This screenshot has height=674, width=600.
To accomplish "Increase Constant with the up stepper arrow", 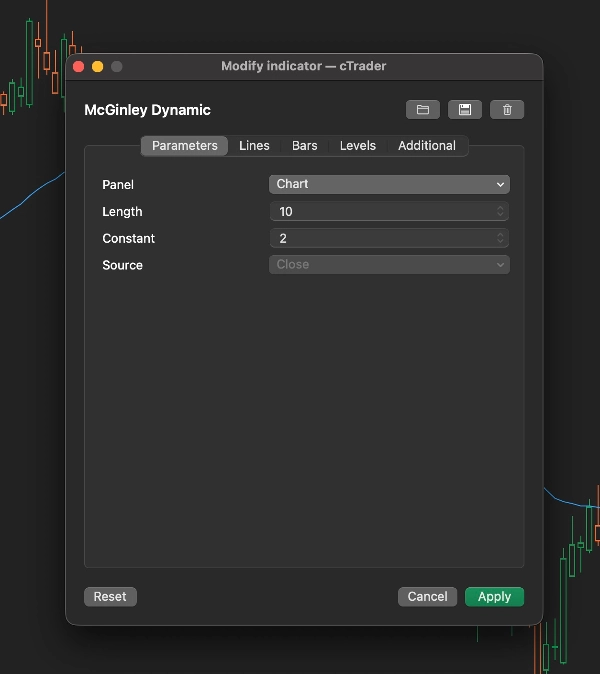I will coord(501,235).
